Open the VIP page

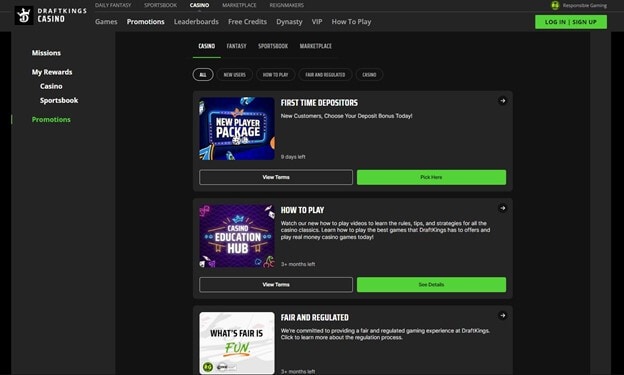pyautogui.click(x=317, y=21)
